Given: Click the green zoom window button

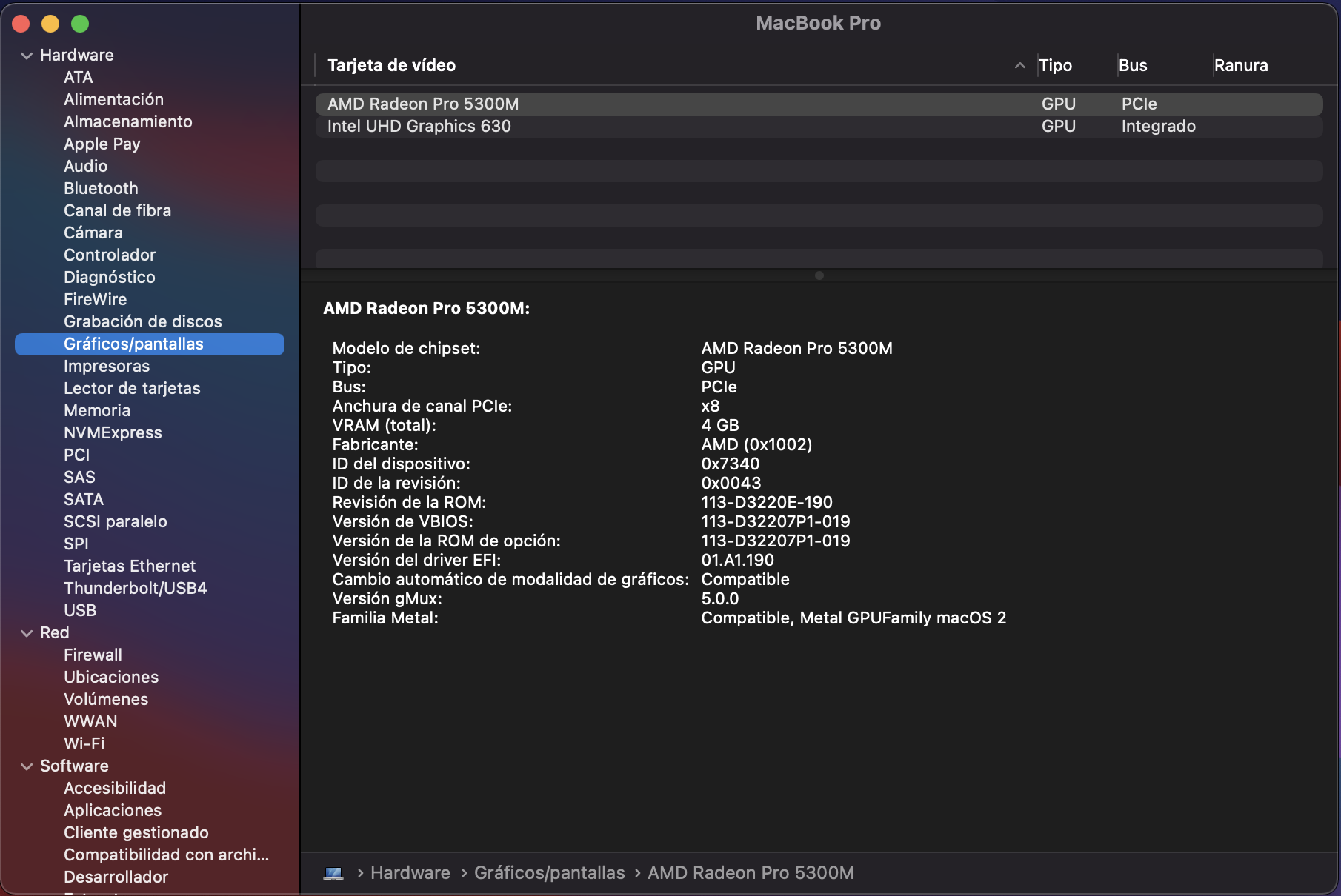Looking at the screenshot, I should (80, 24).
